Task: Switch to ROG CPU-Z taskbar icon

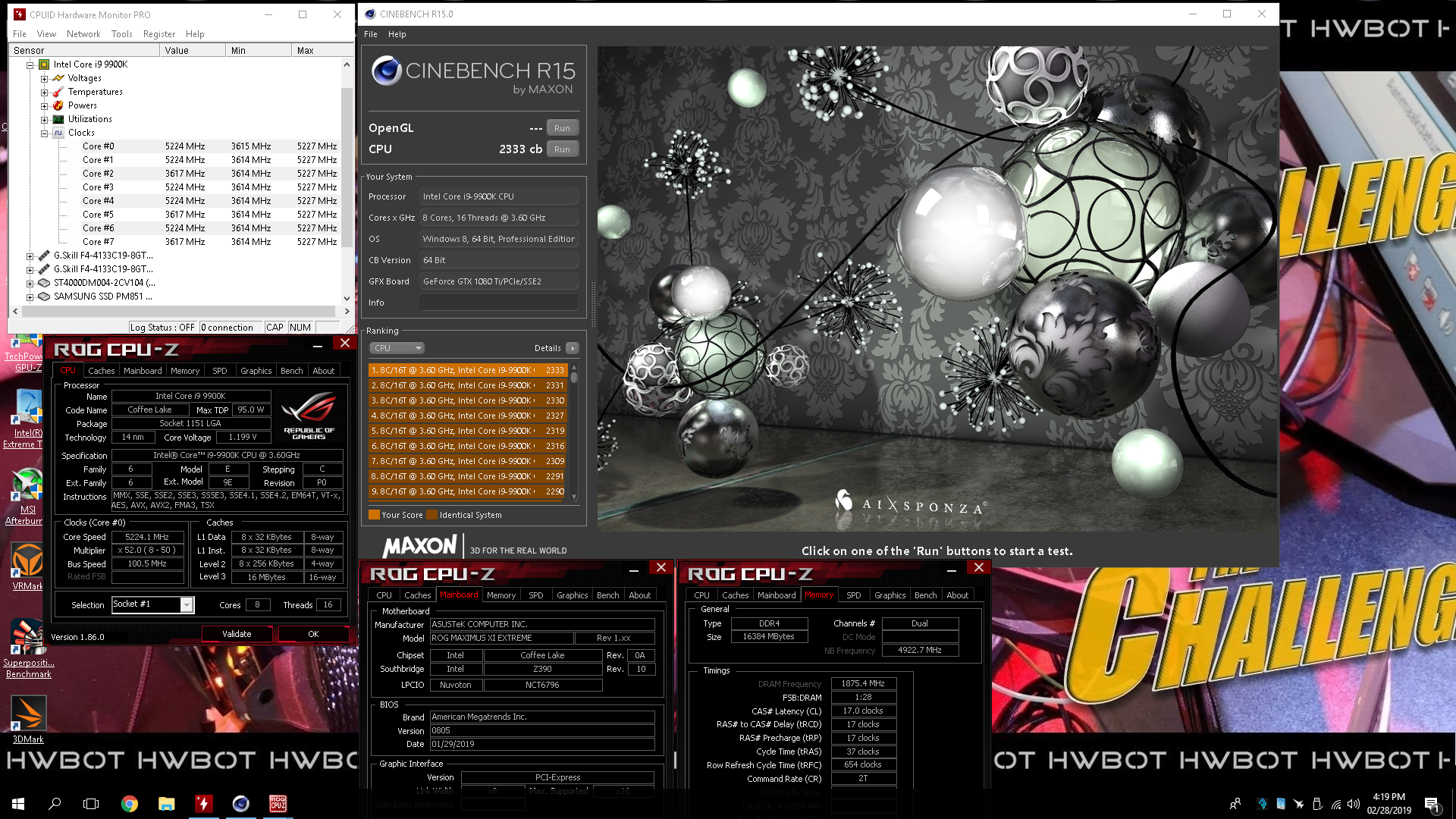Action: [x=278, y=803]
